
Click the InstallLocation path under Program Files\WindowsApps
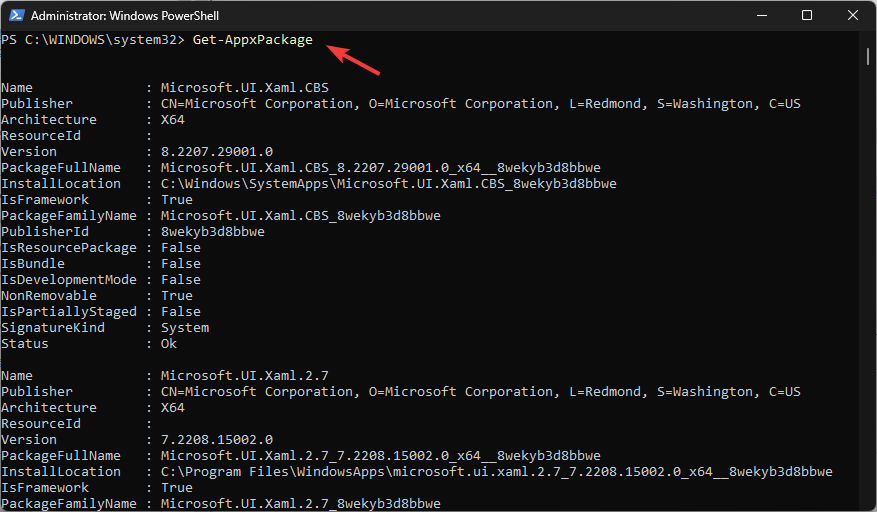point(497,472)
